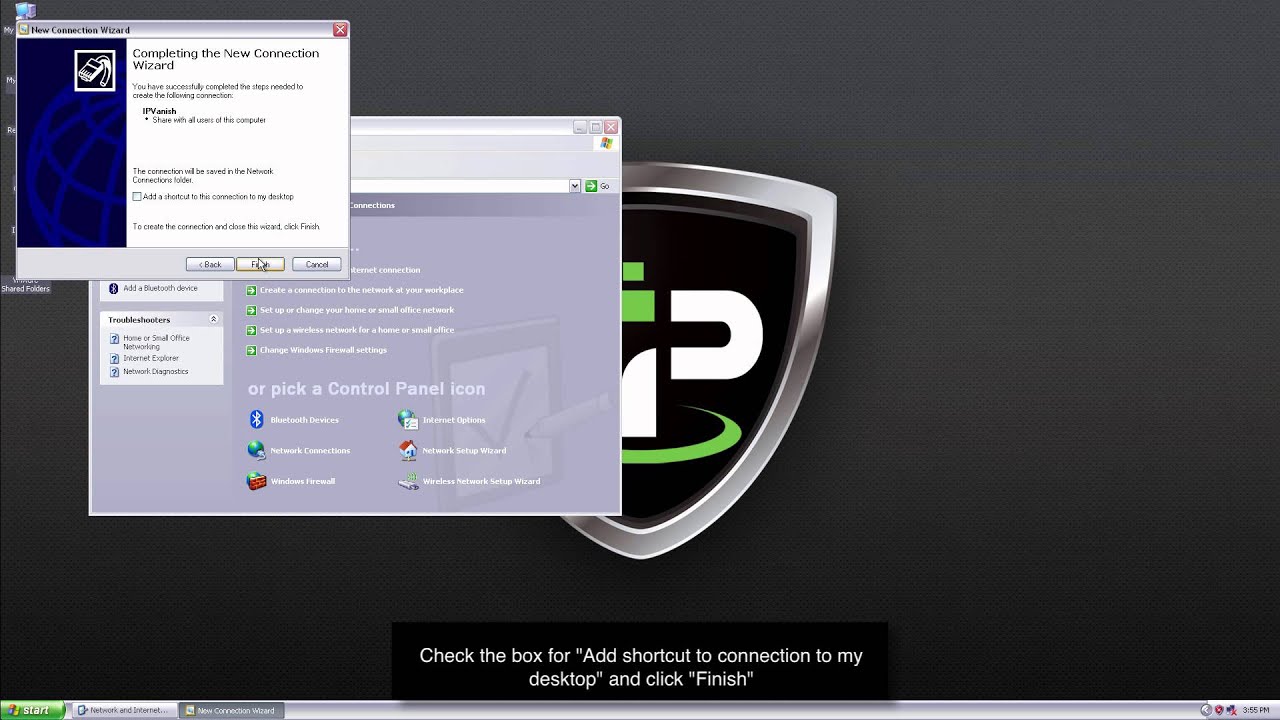Image resolution: width=1280 pixels, height=720 pixels.
Task: Click Change Windows Firewall settings link
Action: point(323,350)
